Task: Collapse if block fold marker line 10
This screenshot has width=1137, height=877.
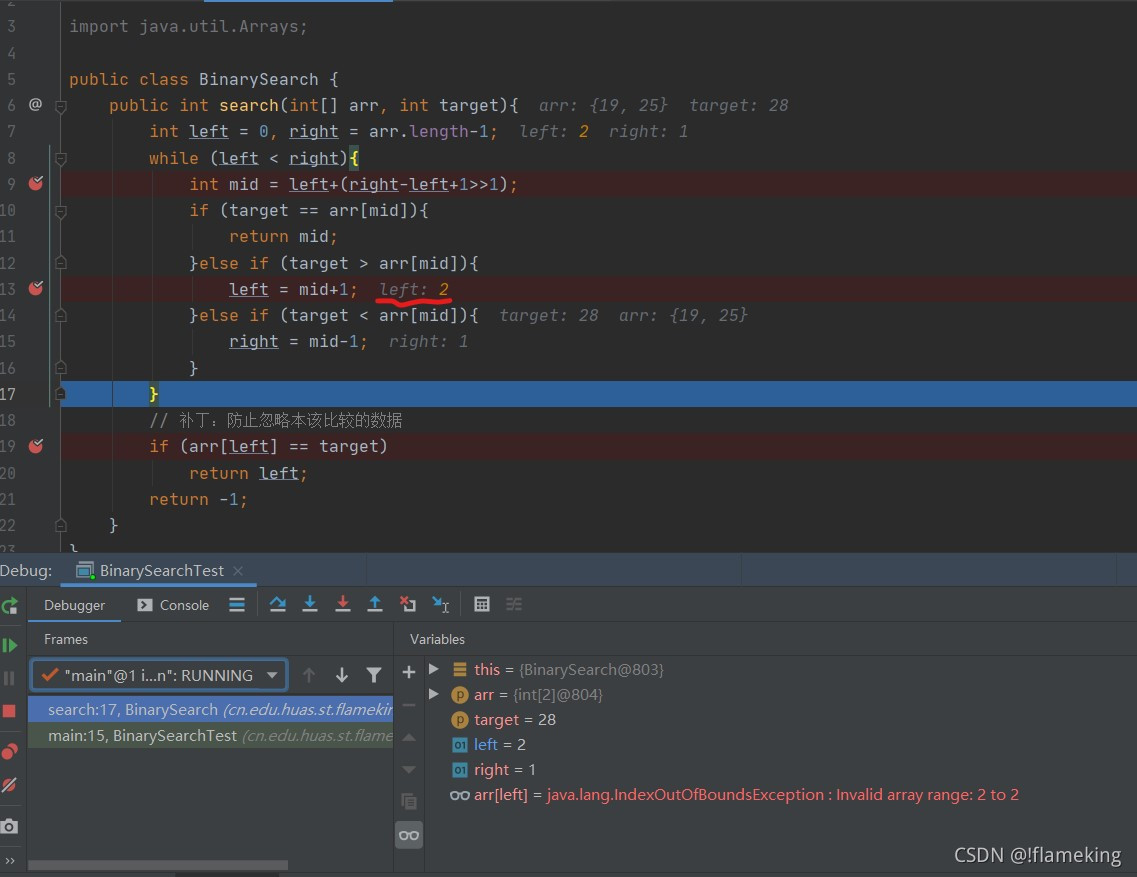Action: tap(61, 212)
